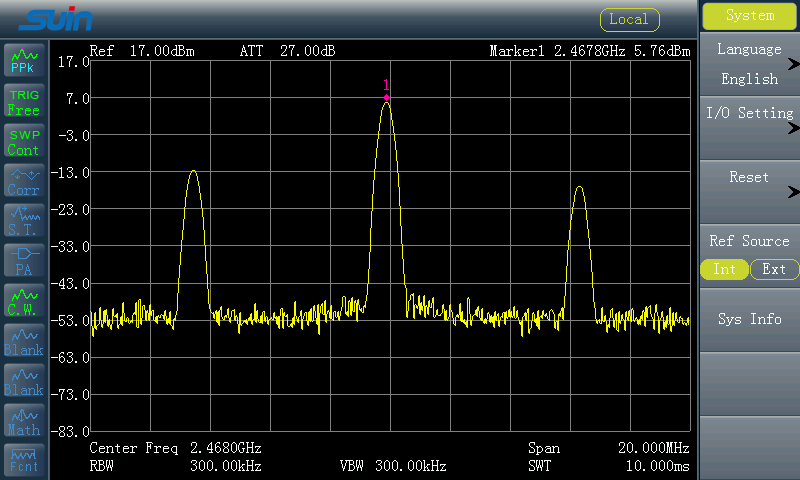The width and height of the screenshot is (800, 480).
Task: Enable the PA preamplifier icon
Action: click(24, 261)
